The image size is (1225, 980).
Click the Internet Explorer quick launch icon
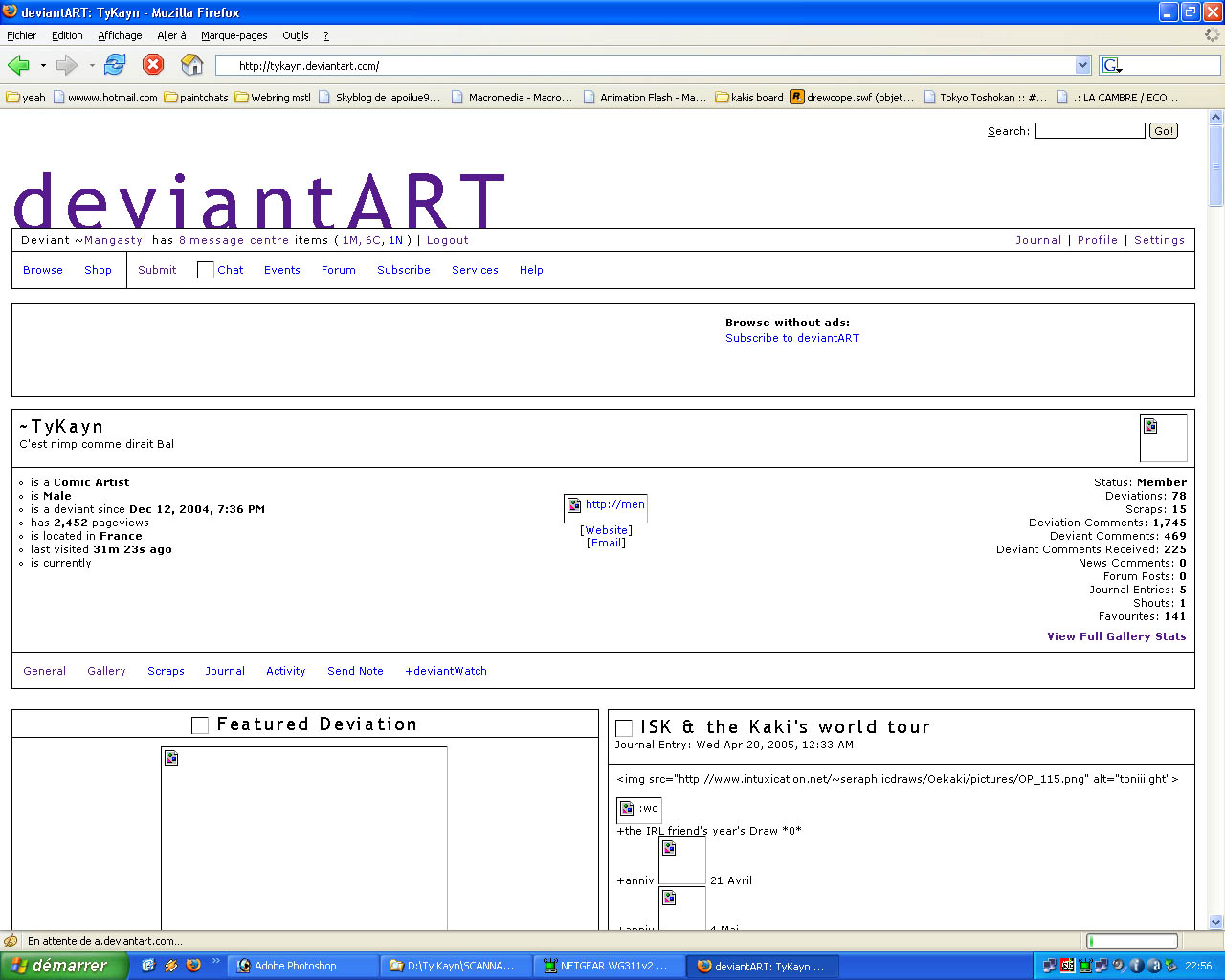tap(148, 966)
